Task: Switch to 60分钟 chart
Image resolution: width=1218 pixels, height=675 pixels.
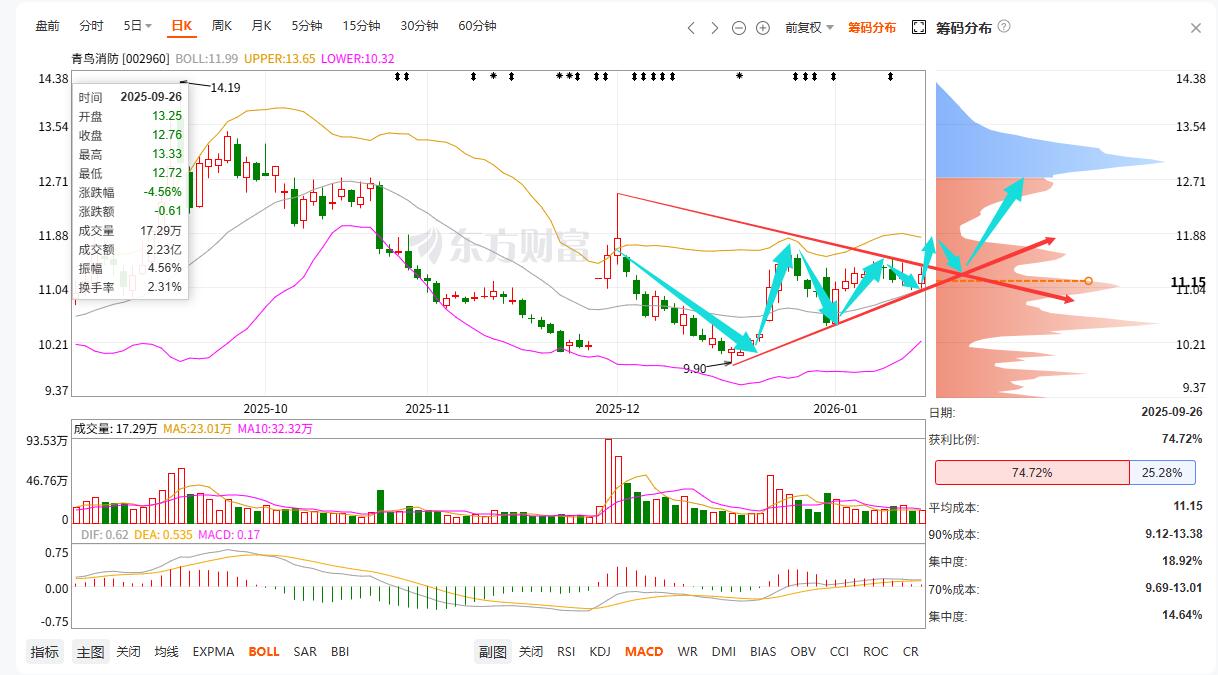Action: coord(477,26)
